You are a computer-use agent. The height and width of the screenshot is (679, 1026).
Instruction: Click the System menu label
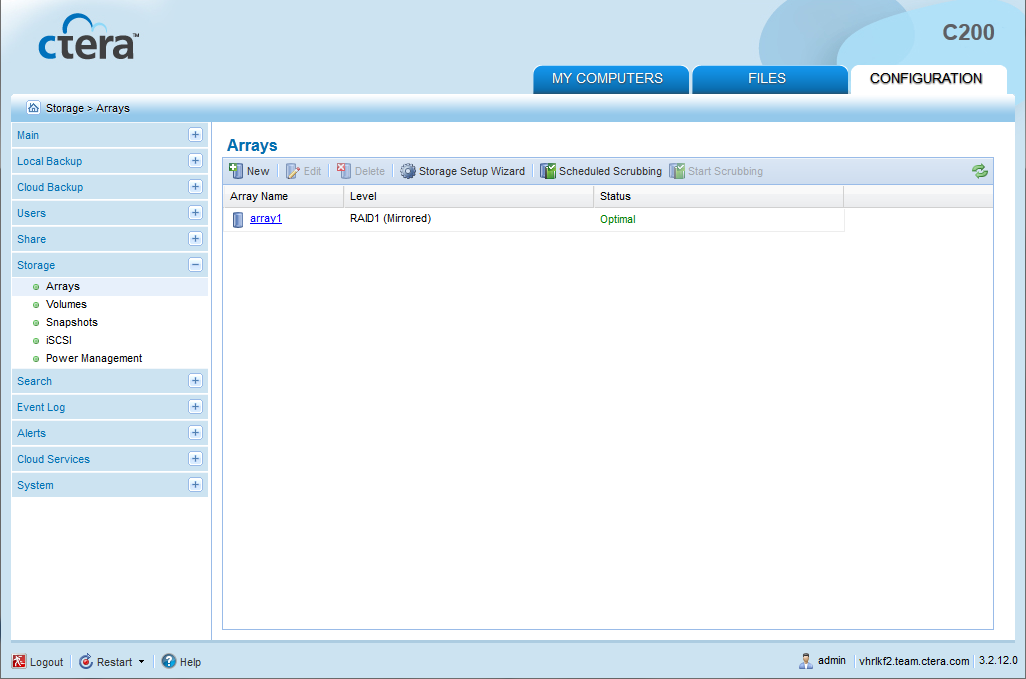[x=35, y=485]
